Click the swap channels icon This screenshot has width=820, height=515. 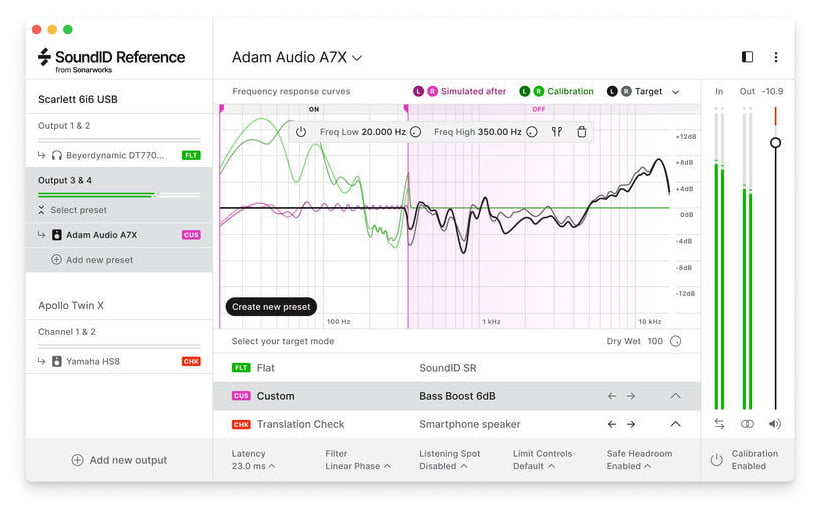720,424
